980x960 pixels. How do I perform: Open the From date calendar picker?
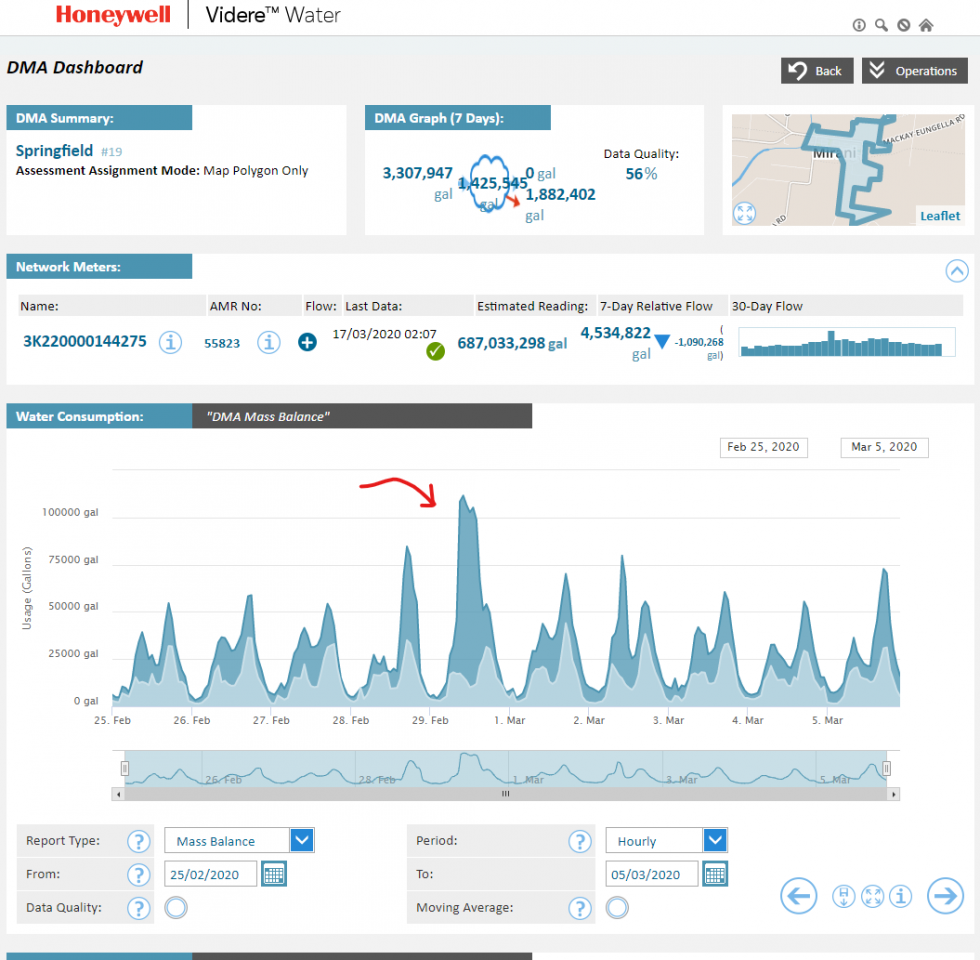point(274,874)
